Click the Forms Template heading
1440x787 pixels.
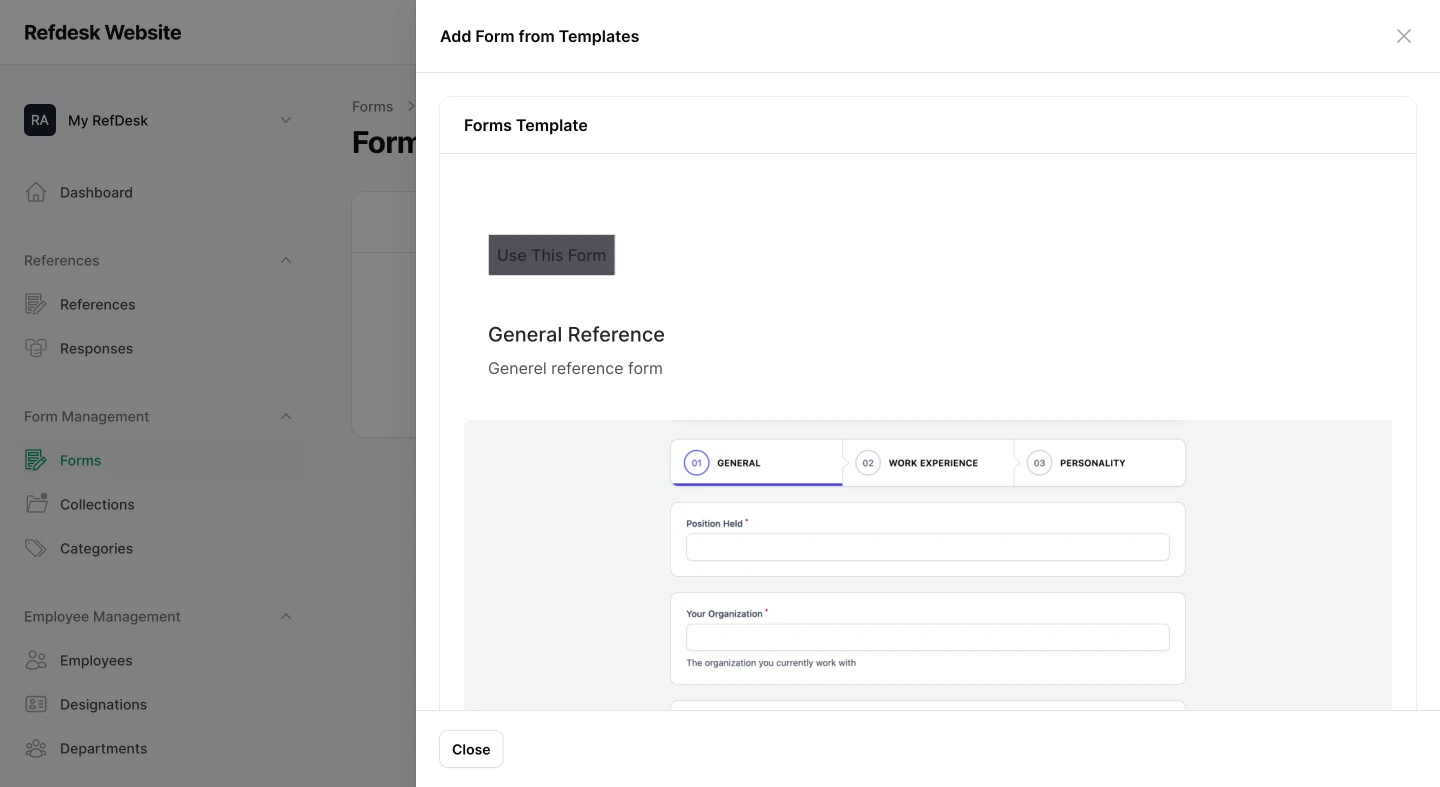point(526,125)
